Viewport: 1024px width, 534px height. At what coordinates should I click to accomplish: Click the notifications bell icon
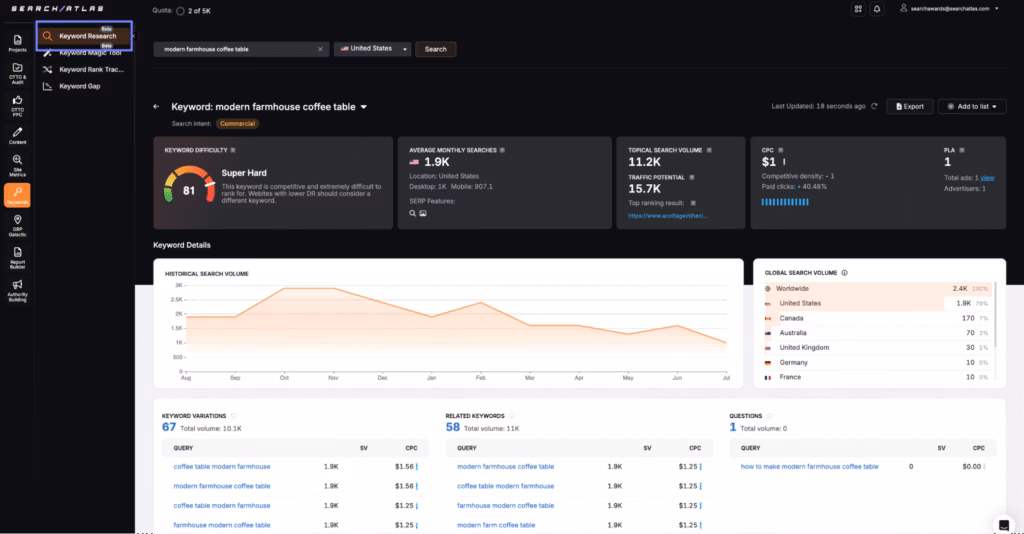coord(877,9)
